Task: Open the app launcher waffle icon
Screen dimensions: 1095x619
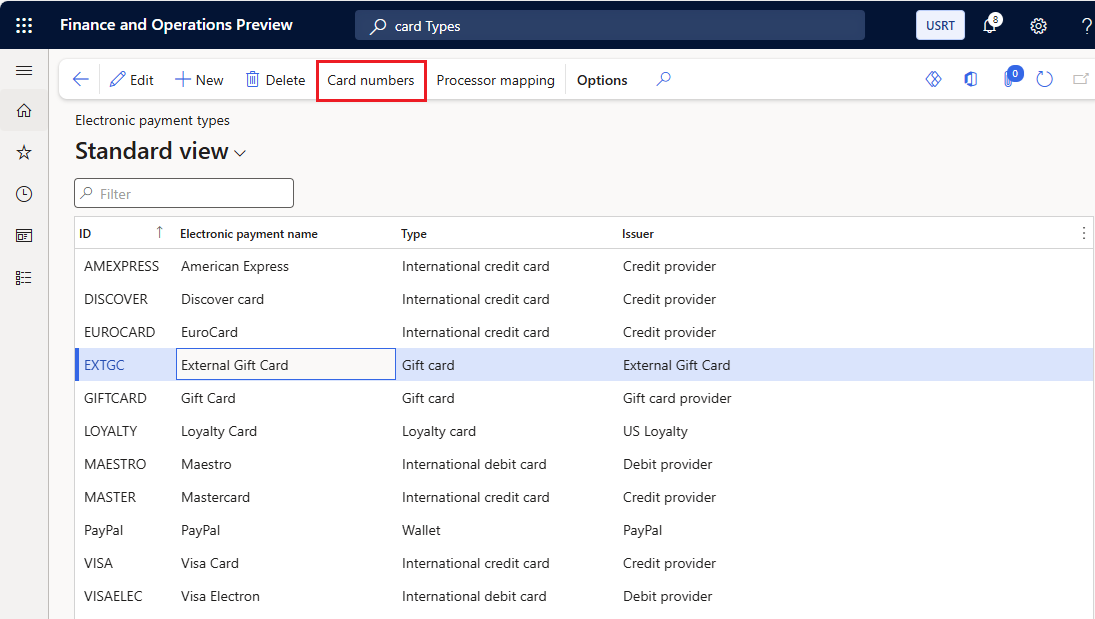Action: 24,25
